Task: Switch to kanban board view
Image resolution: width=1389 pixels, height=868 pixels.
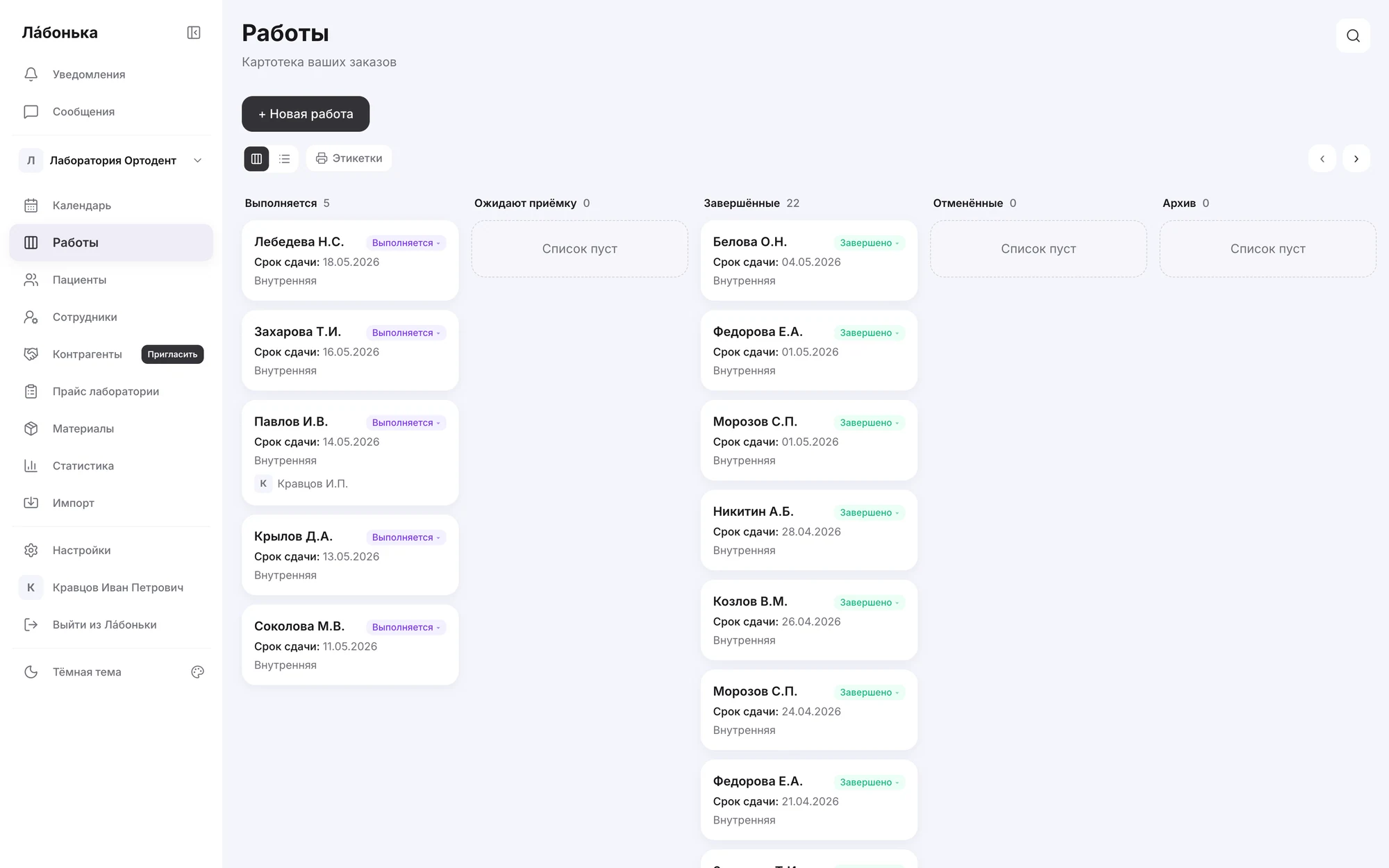Action: 256,159
